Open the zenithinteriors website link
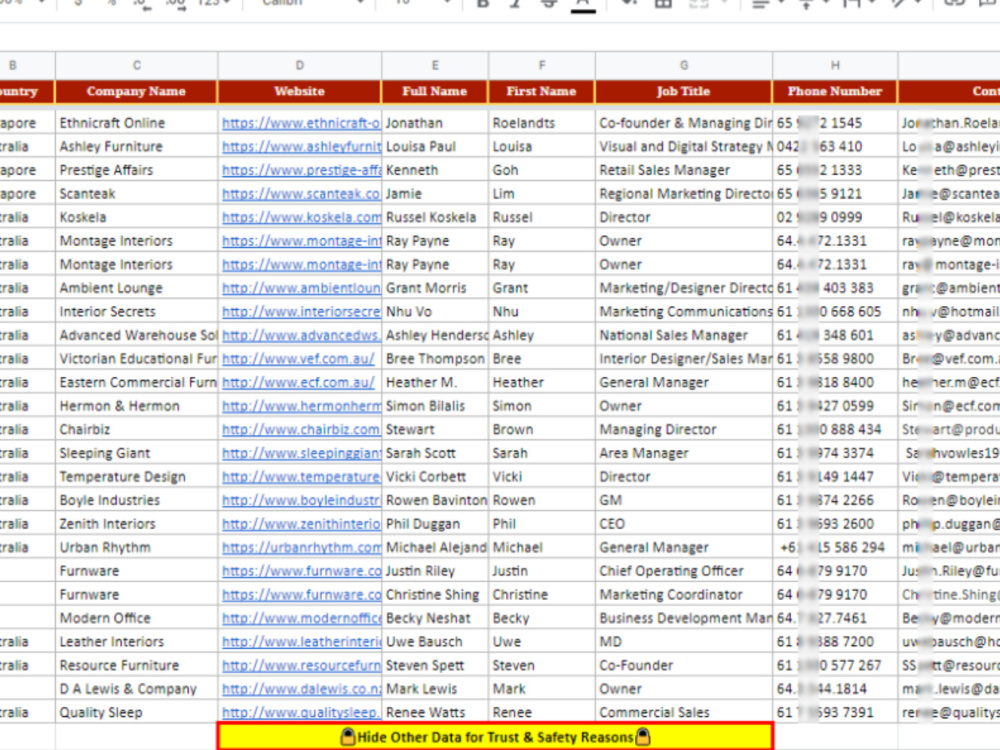The width and height of the screenshot is (1000, 750). [x=301, y=524]
